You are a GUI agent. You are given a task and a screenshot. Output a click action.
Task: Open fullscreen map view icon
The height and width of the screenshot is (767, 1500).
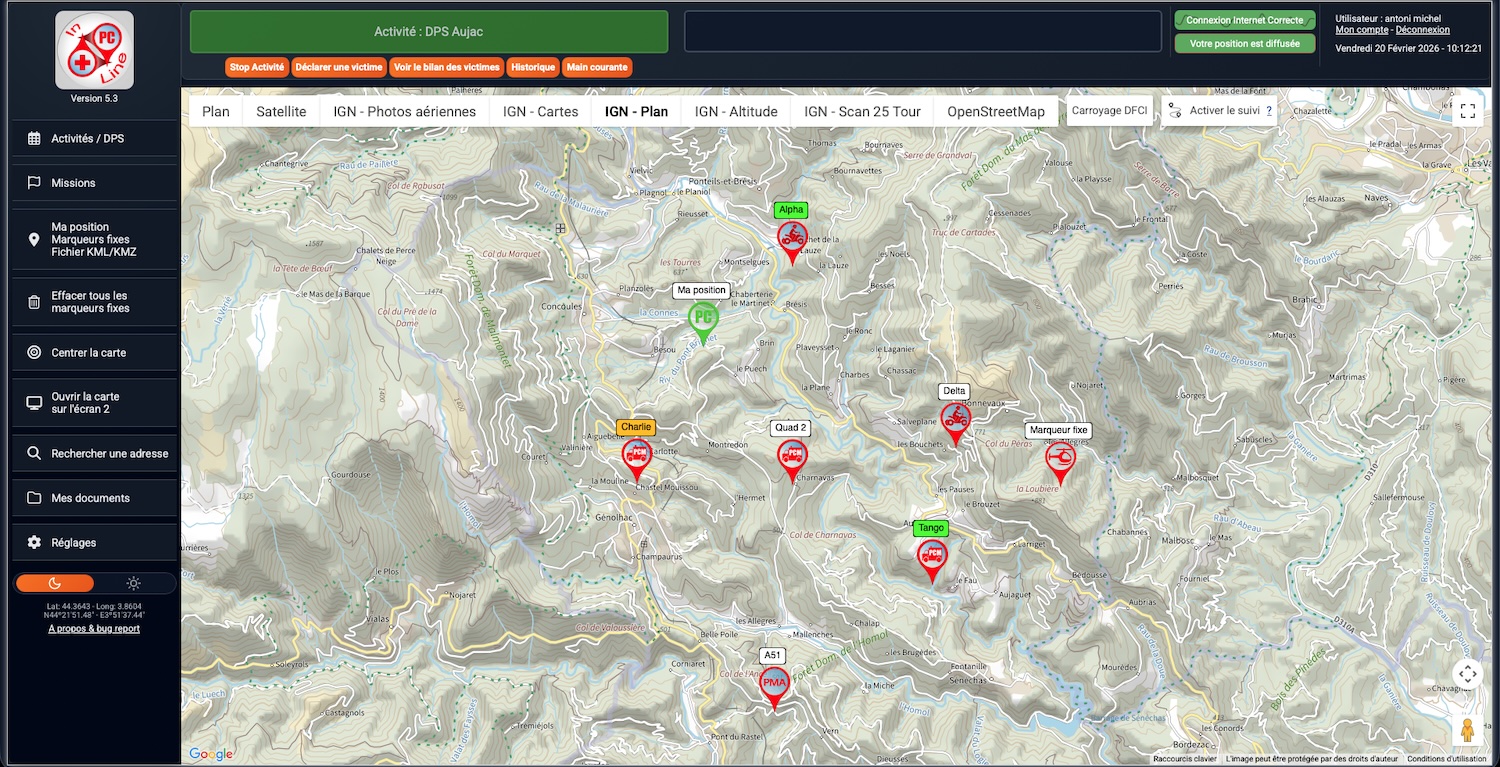[x=1467, y=112]
